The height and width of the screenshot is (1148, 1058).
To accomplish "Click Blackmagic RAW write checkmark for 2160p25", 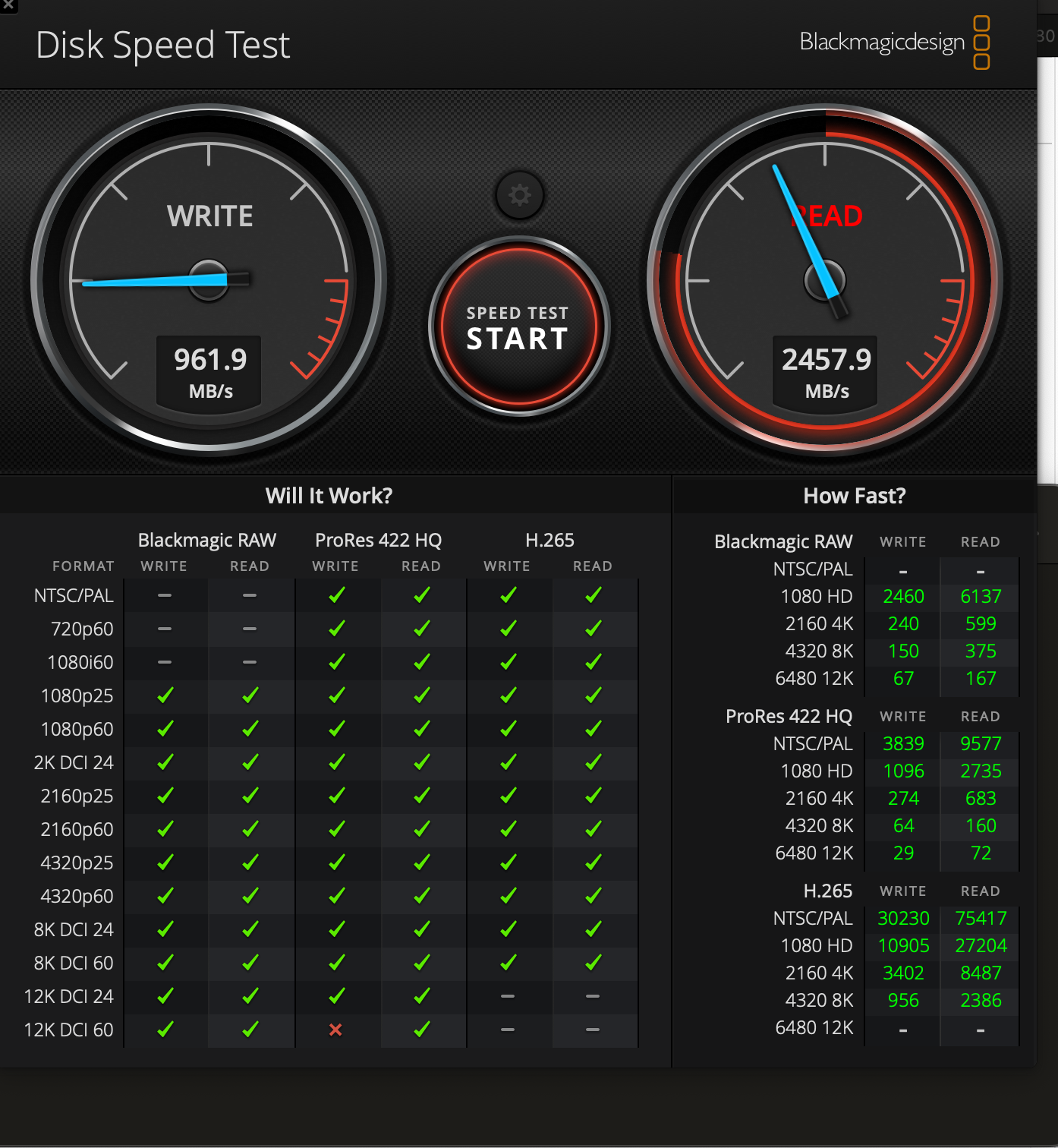I will [x=165, y=795].
